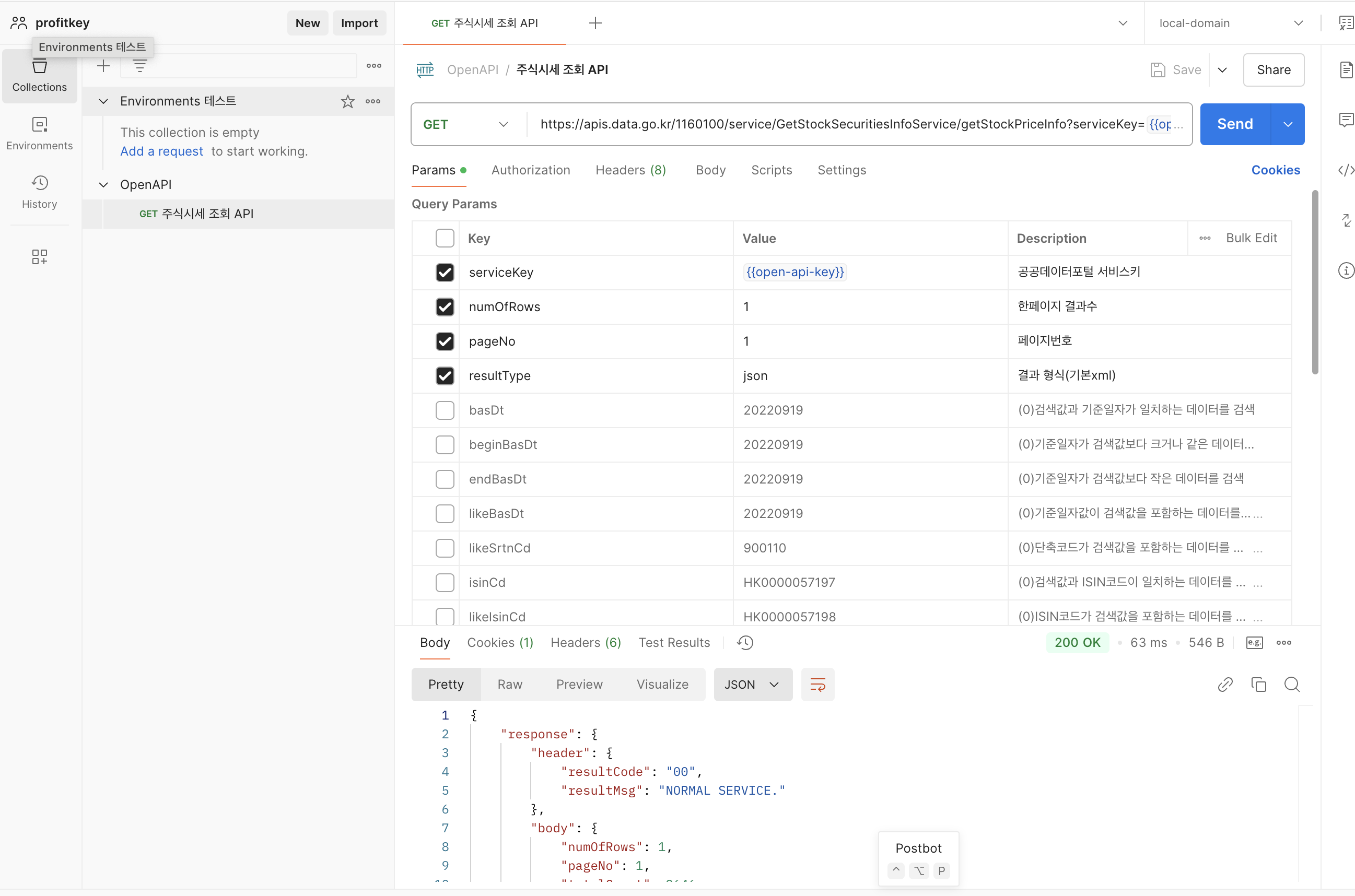Open the Collections sidebar panel
This screenshot has height=896, width=1355.
[39, 76]
